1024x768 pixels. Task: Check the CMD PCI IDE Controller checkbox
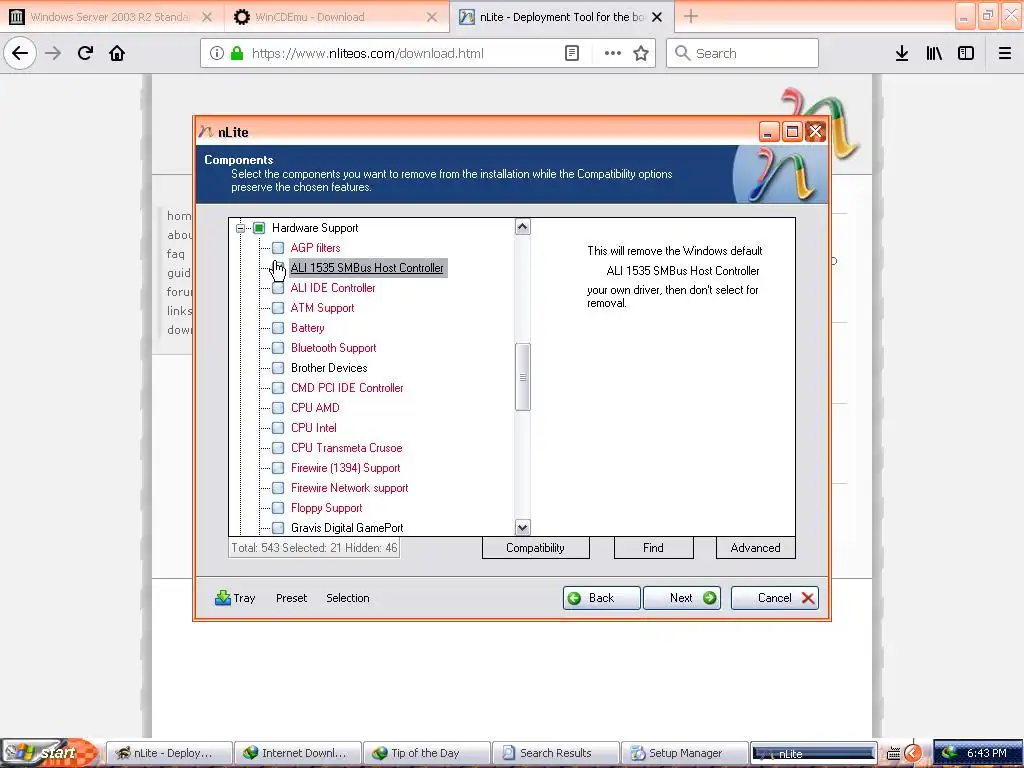coord(278,388)
